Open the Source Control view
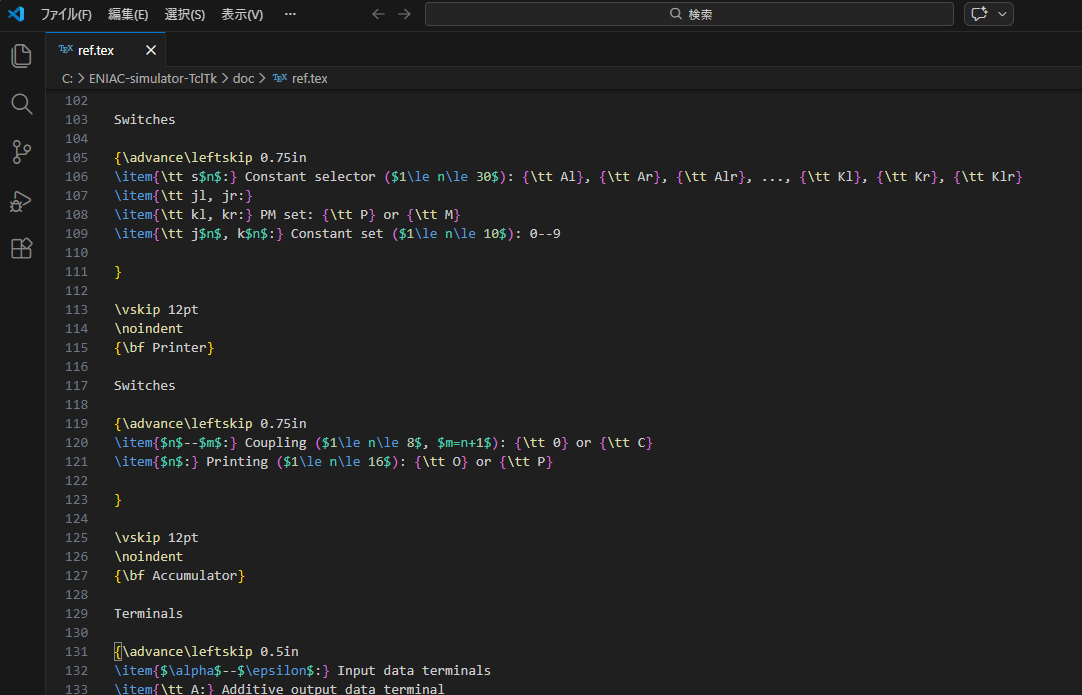Screen dimensions: 1082x695 (22, 152)
